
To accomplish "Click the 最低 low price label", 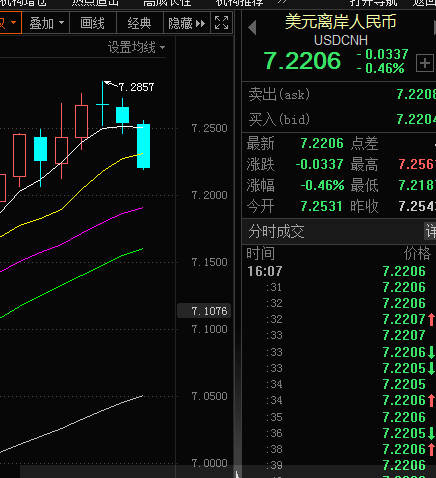I will point(364,186).
